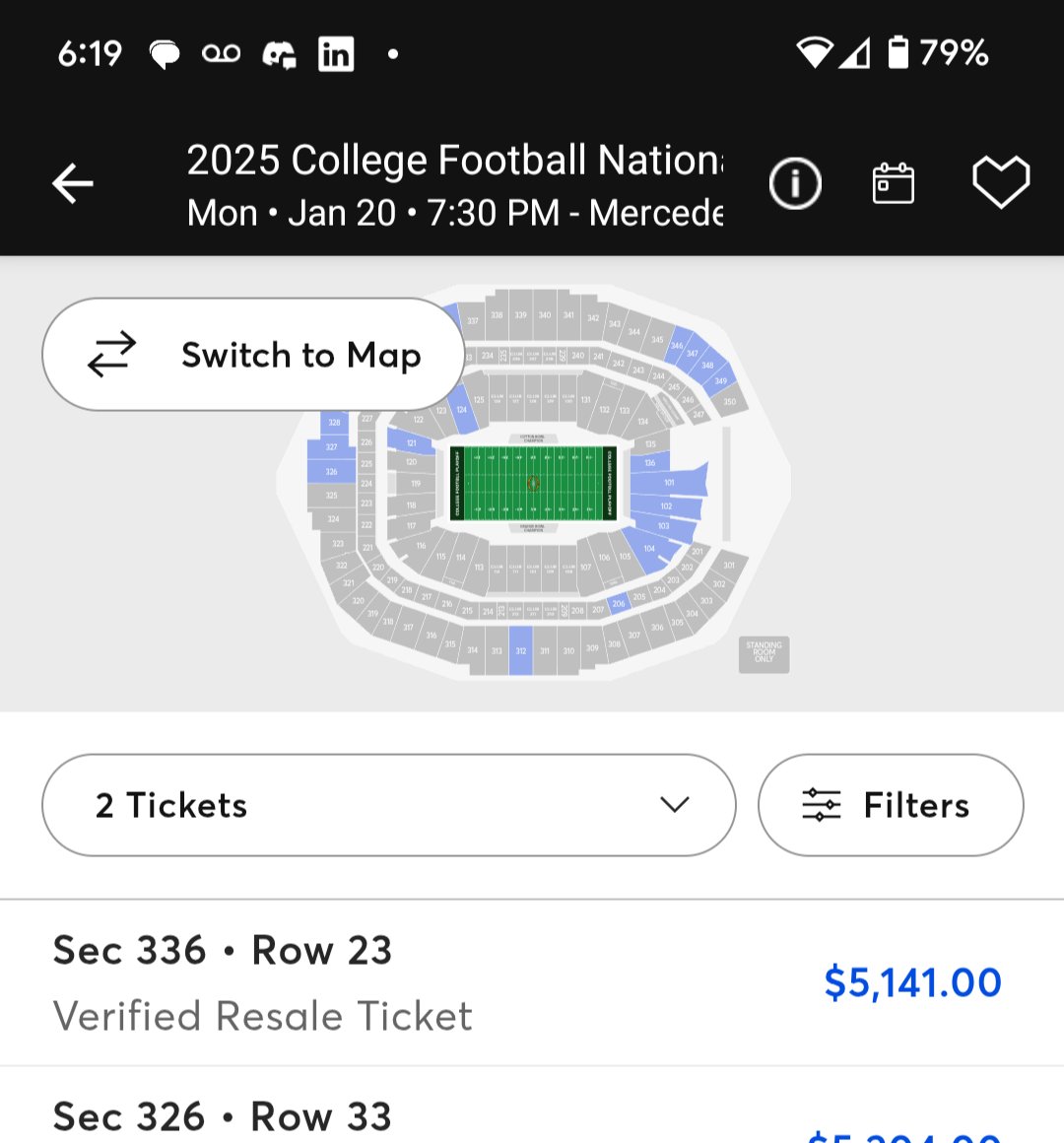
Task: Tap the $5,141.00 price
Action: (x=913, y=982)
